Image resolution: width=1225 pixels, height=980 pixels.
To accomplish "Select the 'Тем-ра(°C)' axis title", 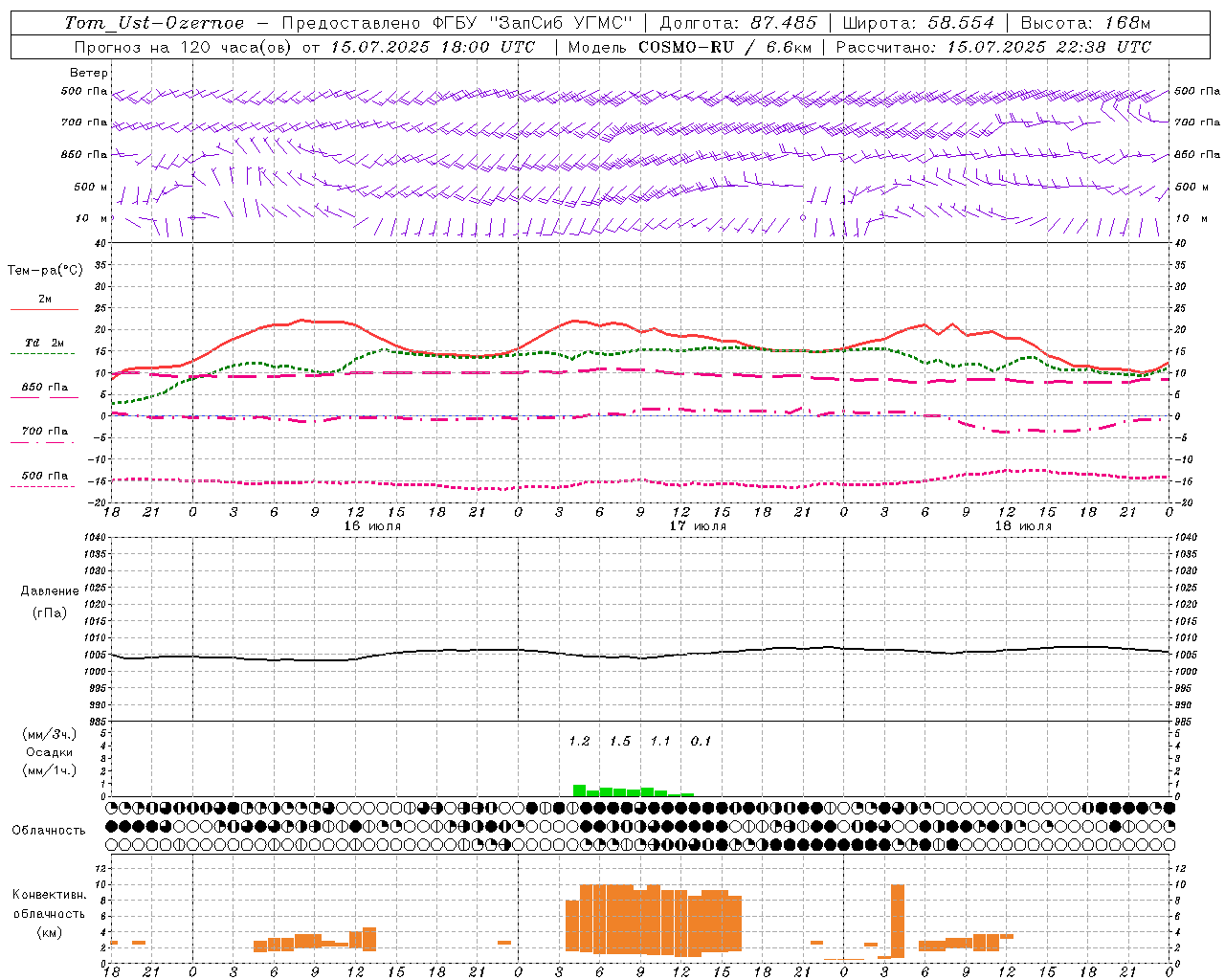I will coord(45,270).
